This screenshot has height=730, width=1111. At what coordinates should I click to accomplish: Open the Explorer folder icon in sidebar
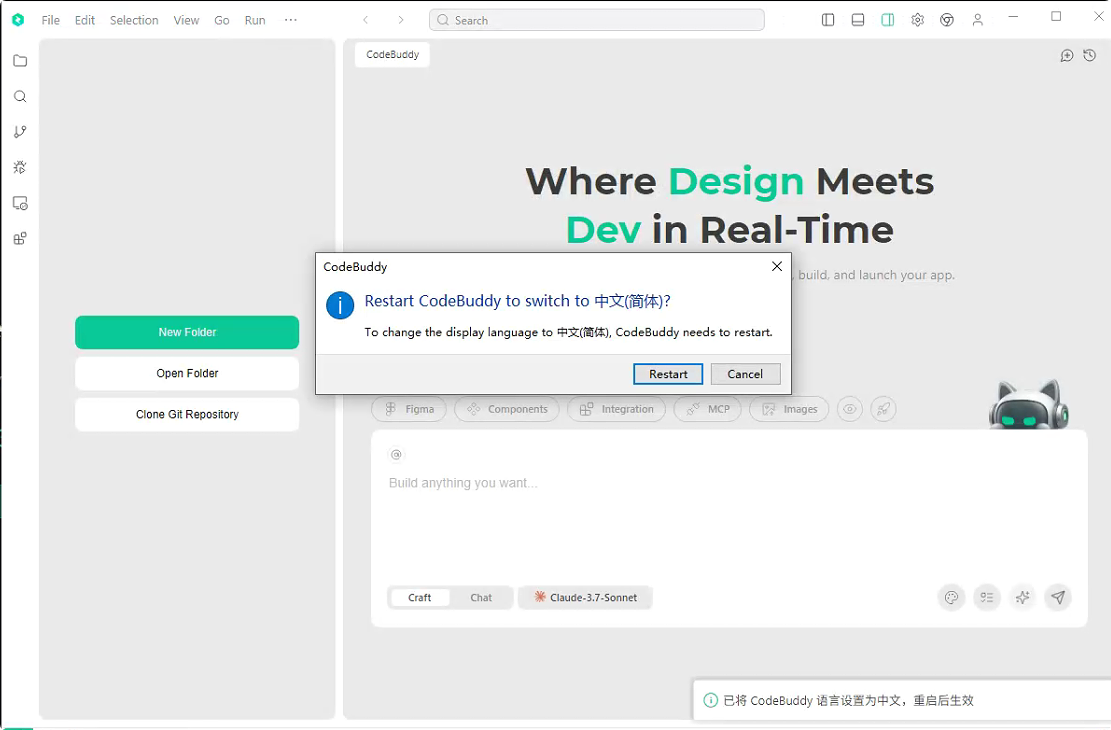click(x=19, y=60)
